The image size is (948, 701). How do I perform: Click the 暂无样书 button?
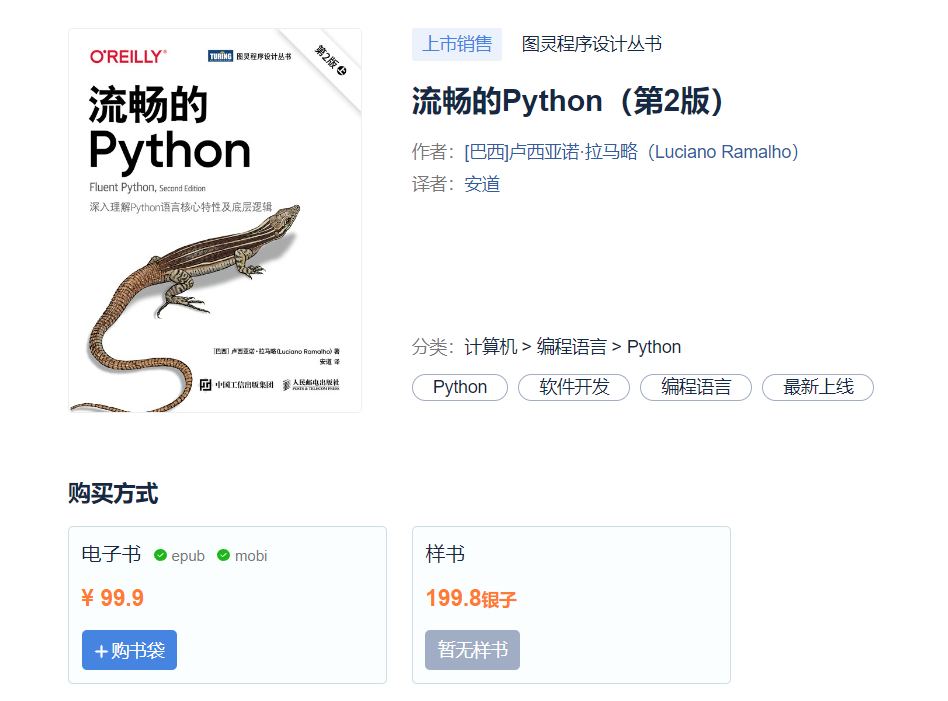click(x=472, y=650)
